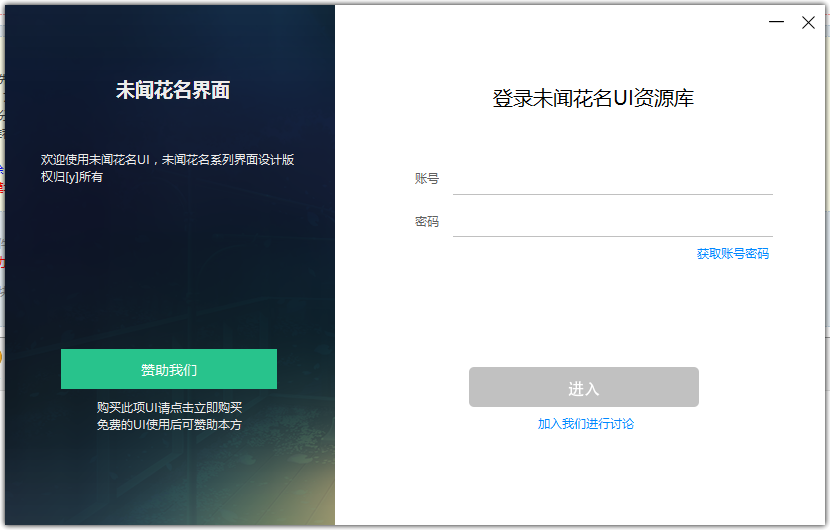
Task: Click the 权归[y]所有 copyright line
Action: point(72,177)
